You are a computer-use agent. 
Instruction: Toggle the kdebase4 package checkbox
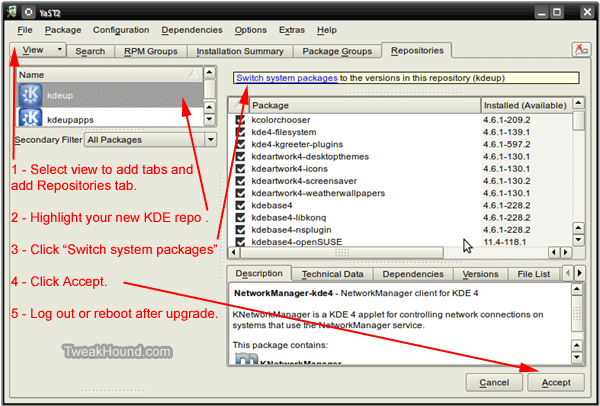pyautogui.click(x=240, y=205)
